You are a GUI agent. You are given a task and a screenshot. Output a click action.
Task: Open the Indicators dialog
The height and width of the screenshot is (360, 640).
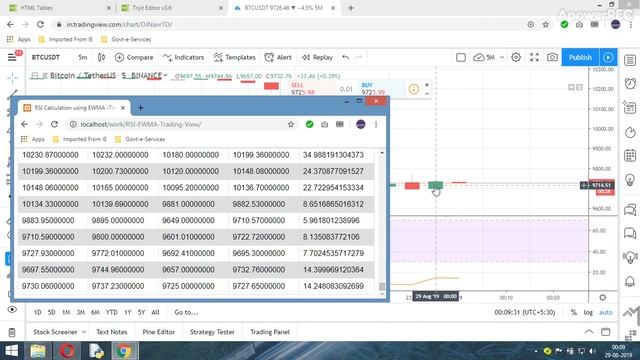click(183, 58)
